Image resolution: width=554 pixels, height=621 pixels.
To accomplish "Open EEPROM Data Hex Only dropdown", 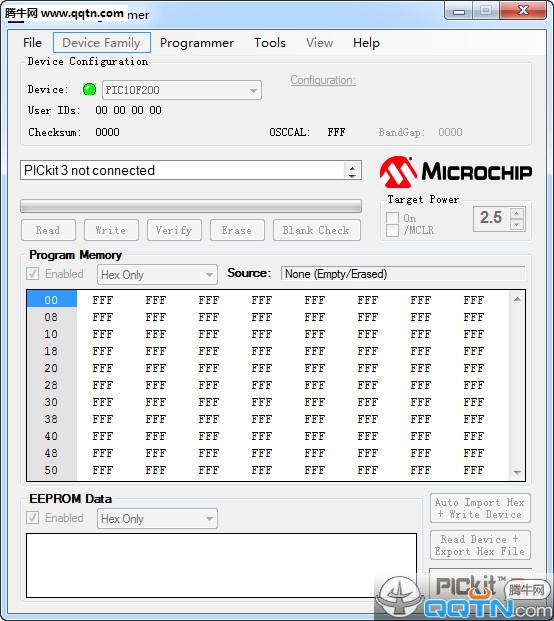I will point(157,518).
